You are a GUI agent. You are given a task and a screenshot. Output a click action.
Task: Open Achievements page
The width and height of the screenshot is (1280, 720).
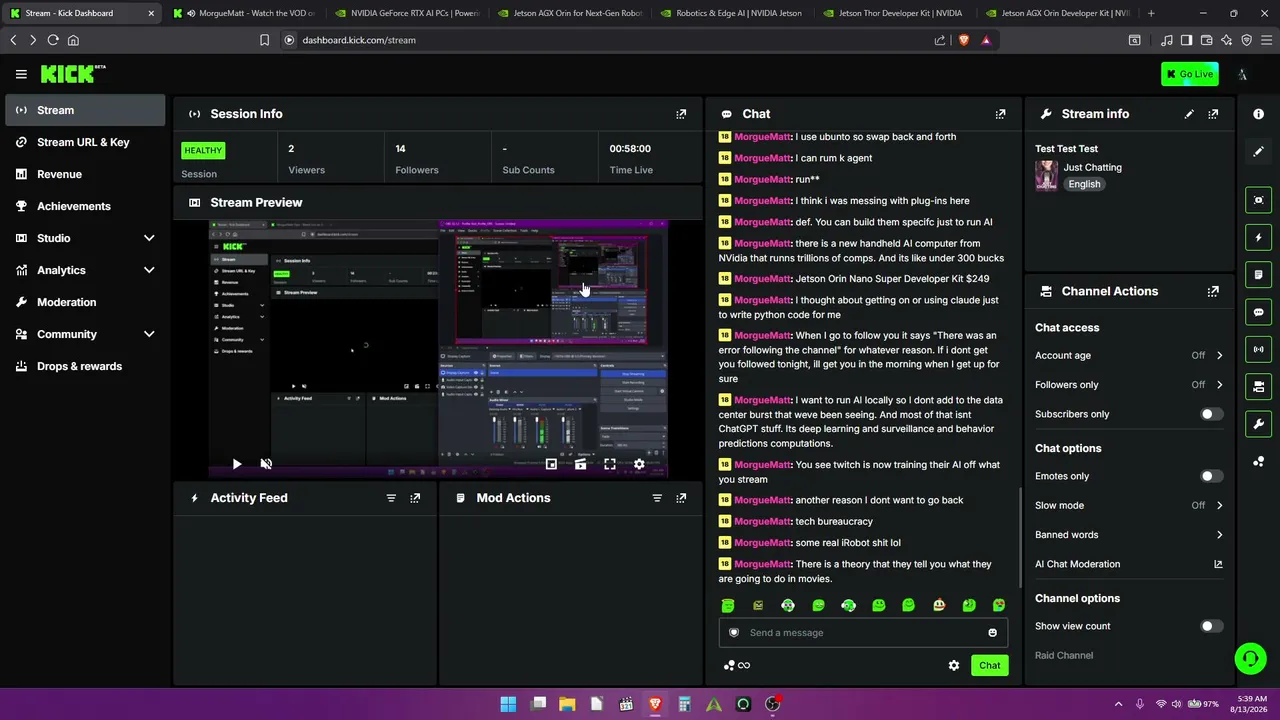tap(85, 206)
